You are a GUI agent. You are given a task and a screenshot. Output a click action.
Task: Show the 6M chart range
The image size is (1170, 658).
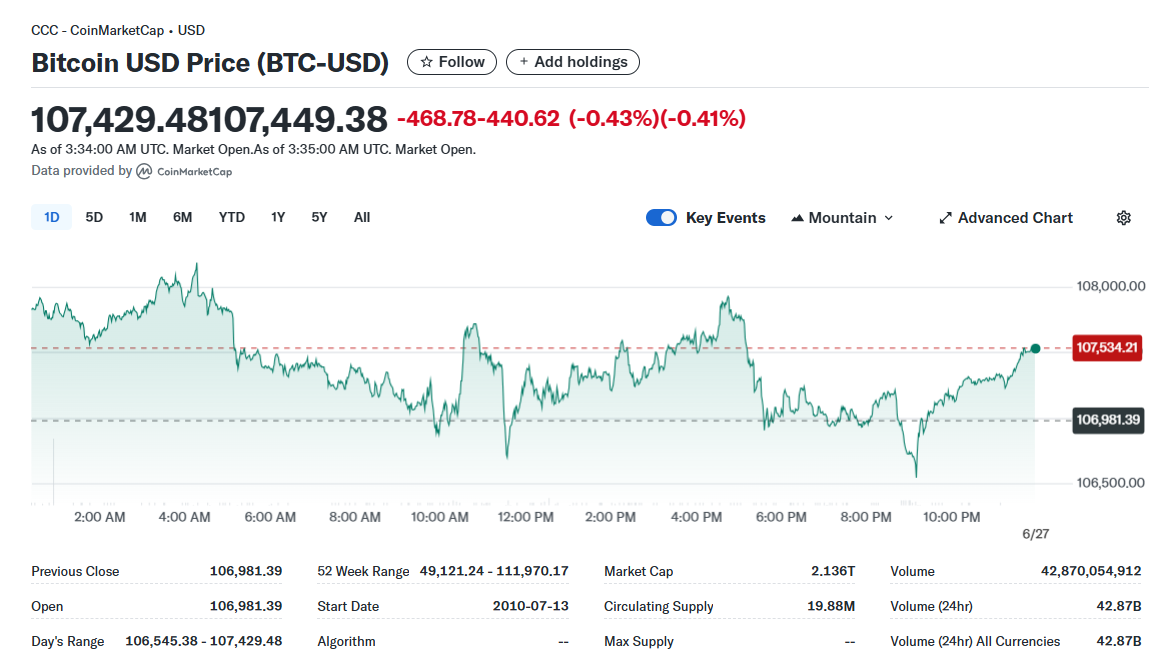[182, 217]
